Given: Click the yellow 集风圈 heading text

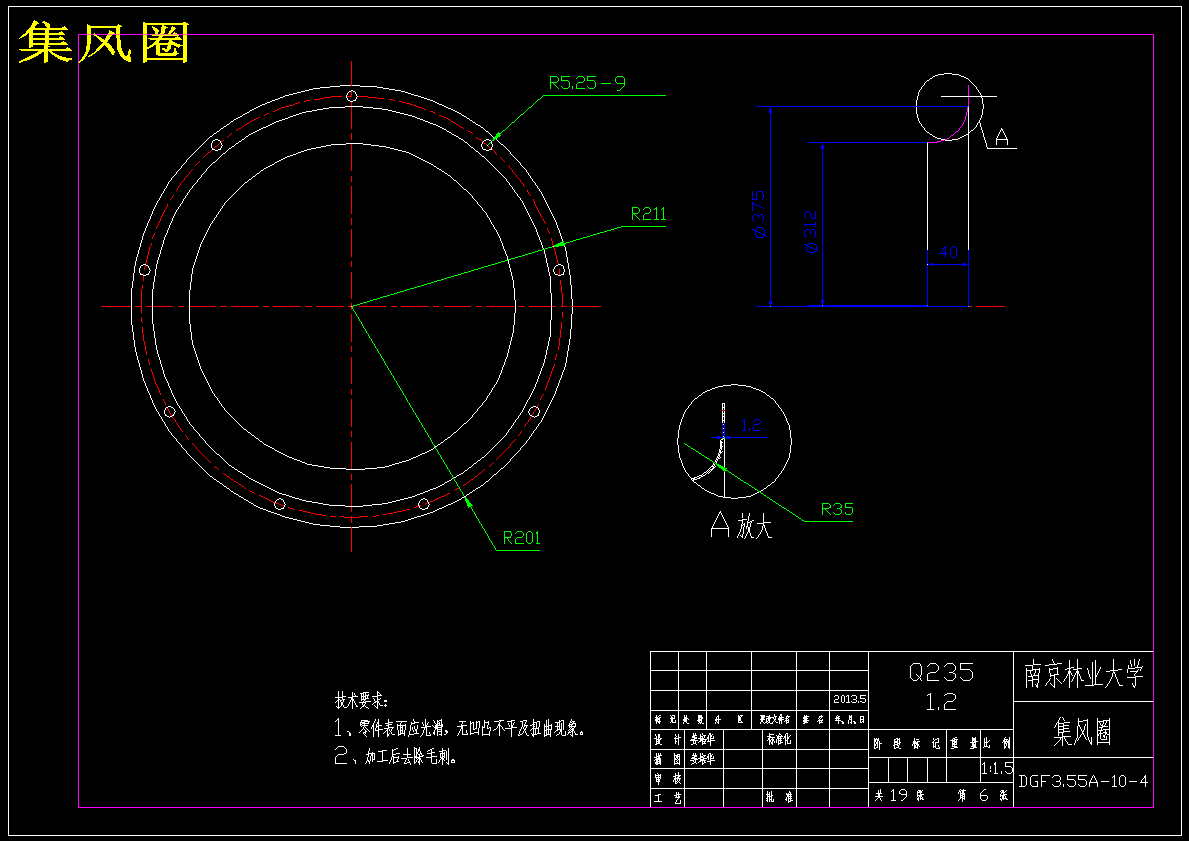Looking at the screenshot, I should (103, 42).
